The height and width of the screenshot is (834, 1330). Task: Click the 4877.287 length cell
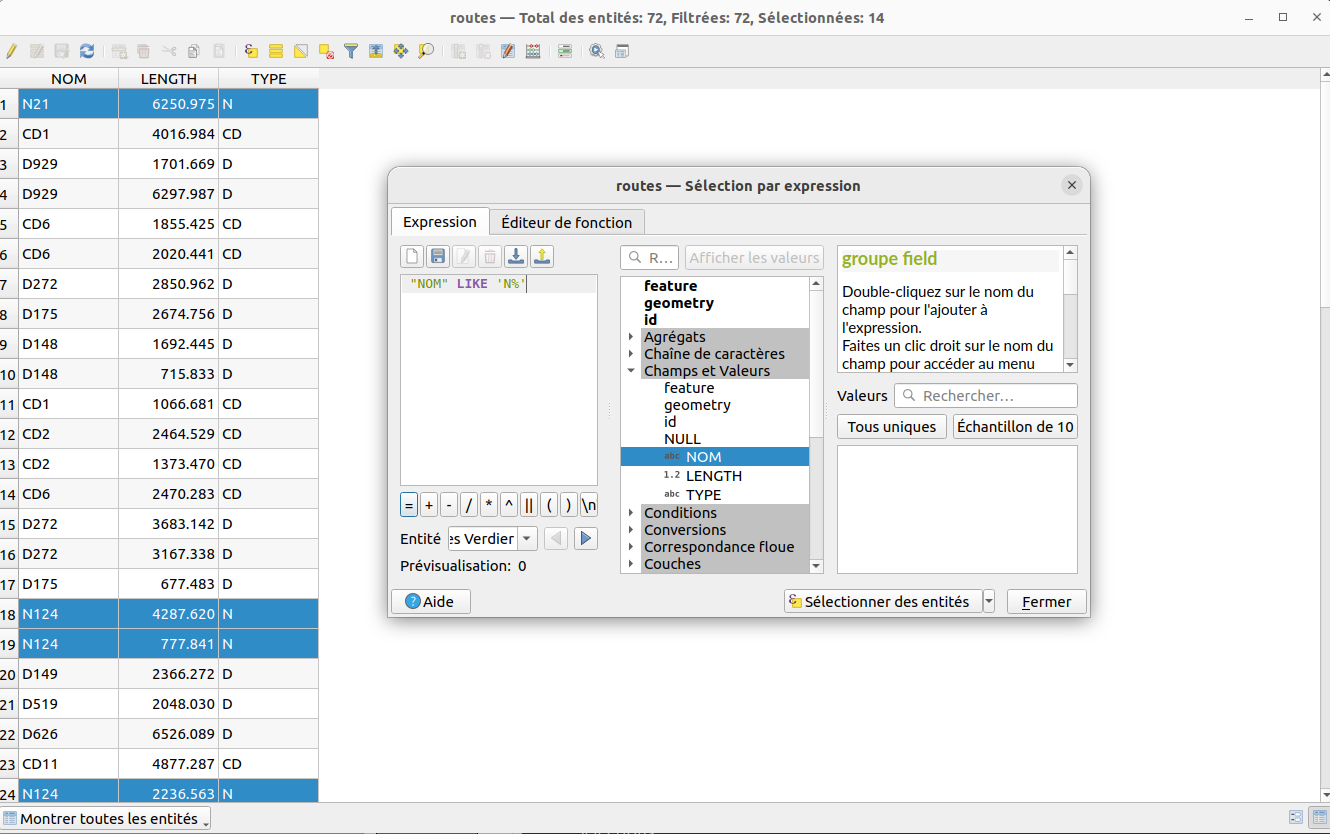click(169, 764)
